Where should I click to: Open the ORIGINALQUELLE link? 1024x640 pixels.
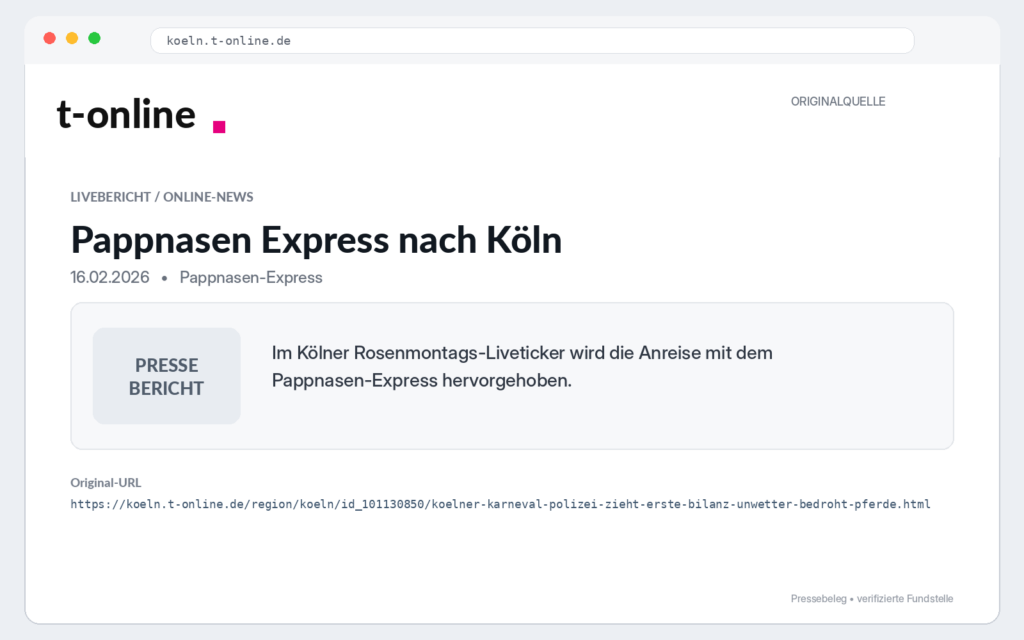pyautogui.click(x=838, y=101)
